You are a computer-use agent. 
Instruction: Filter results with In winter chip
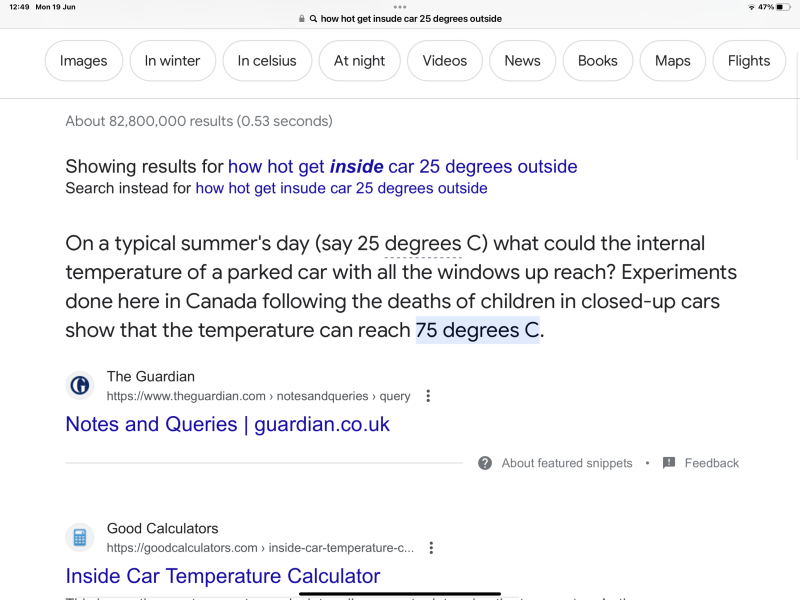[x=172, y=61]
